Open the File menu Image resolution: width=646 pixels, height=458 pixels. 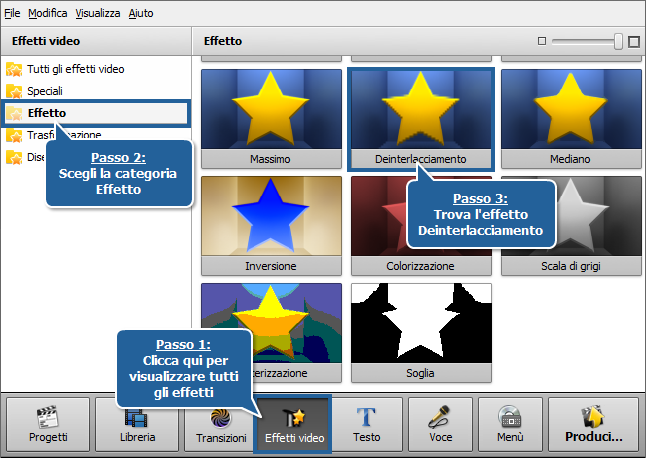[x=12, y=13]
